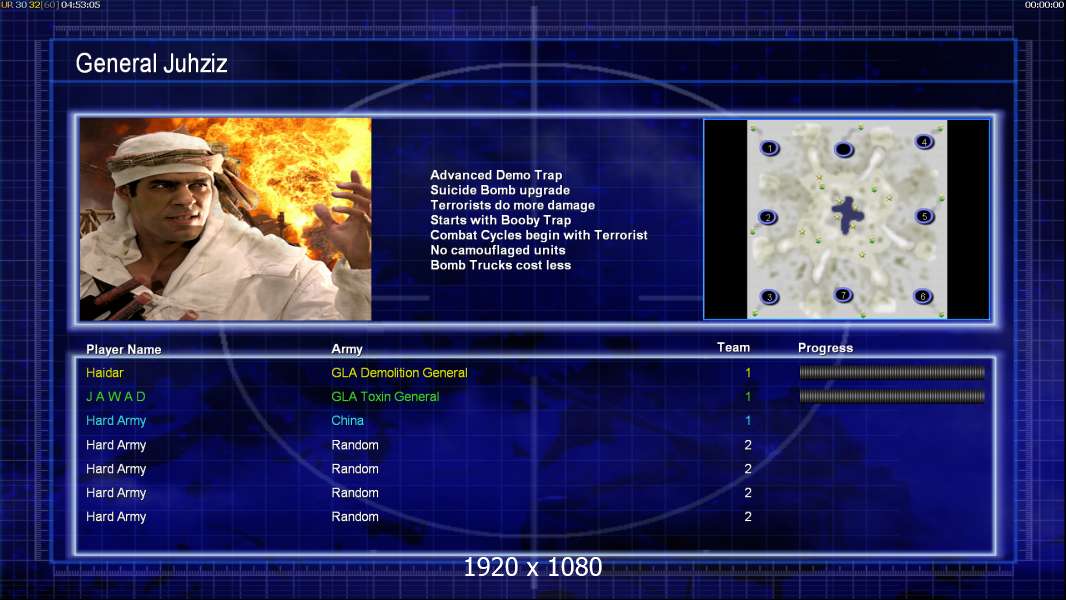Screen dimensions: 1066x600
Task: Click the Player Name column header
Action: pos(124,349)
